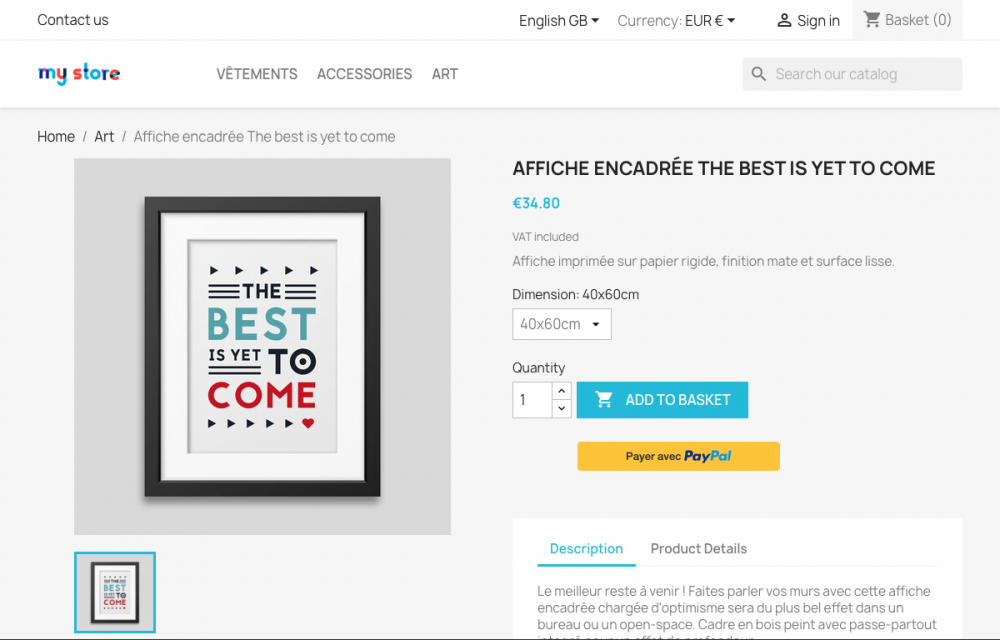1000x640 pixels.
Task: Go to Contact us page
Action: coord(73,20)
